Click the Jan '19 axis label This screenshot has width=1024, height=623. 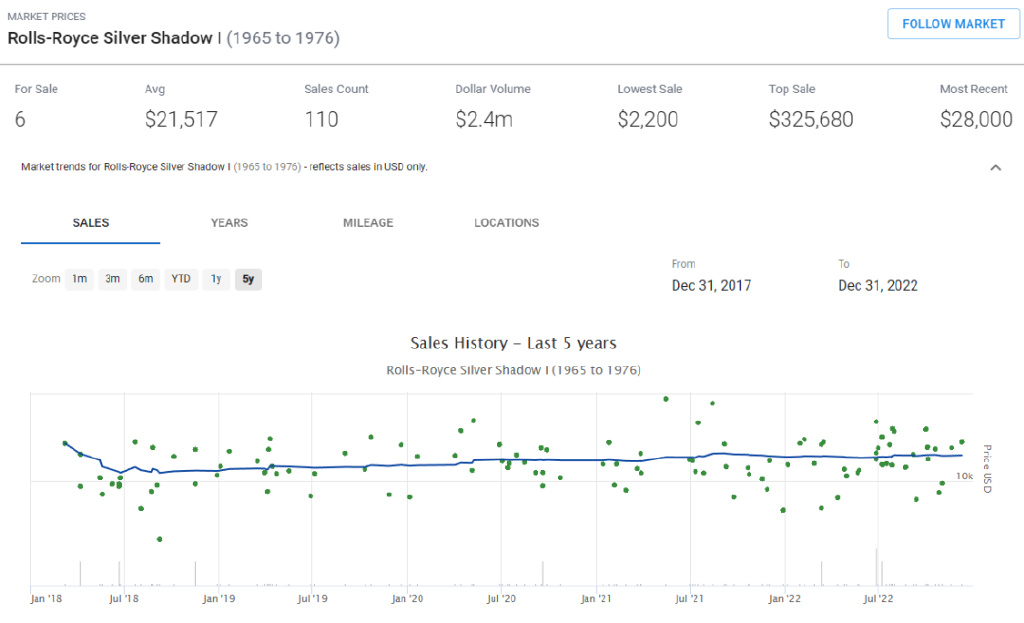click(219, 598)
